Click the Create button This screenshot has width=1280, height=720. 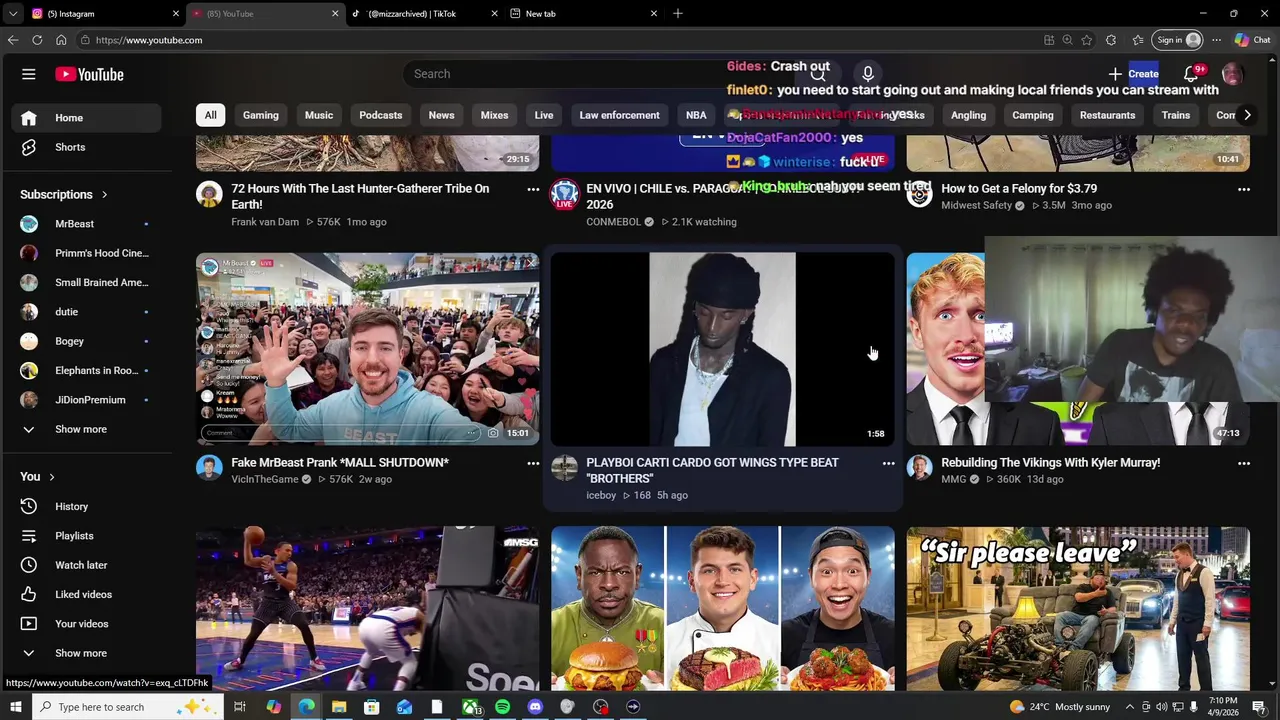pos(1133,74)
